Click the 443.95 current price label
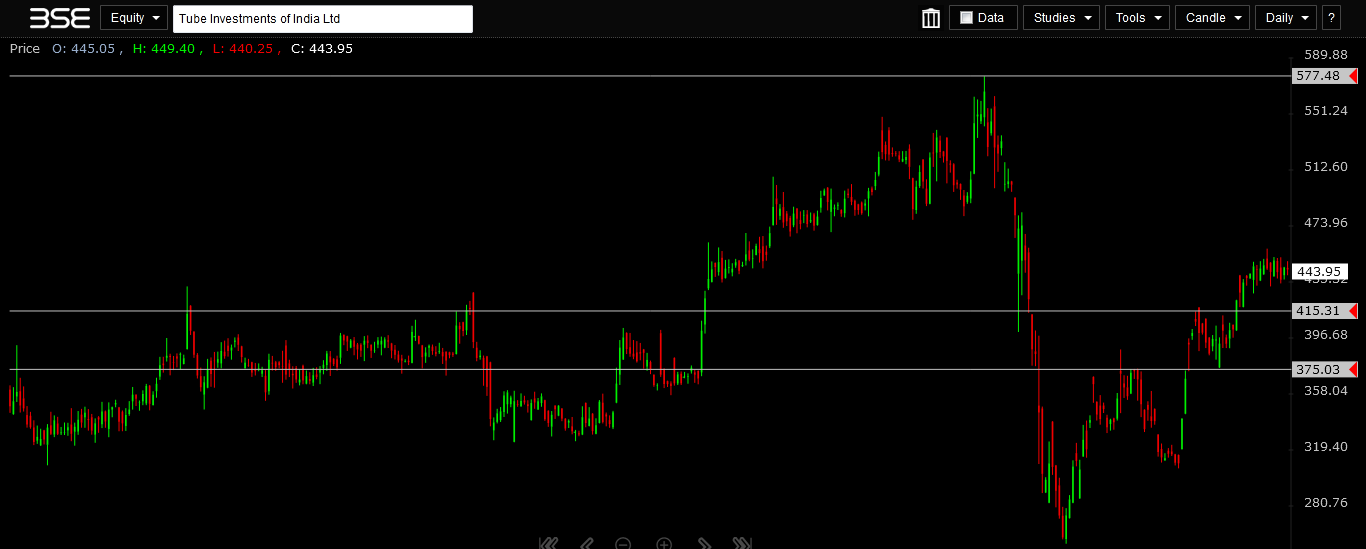 pos(1319,272)
